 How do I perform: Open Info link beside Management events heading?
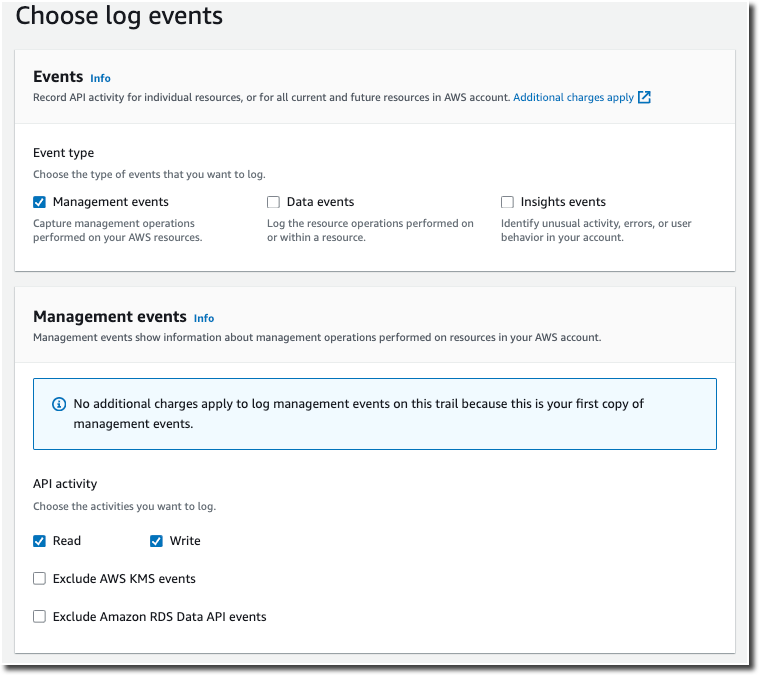click(x=204, y=318)
